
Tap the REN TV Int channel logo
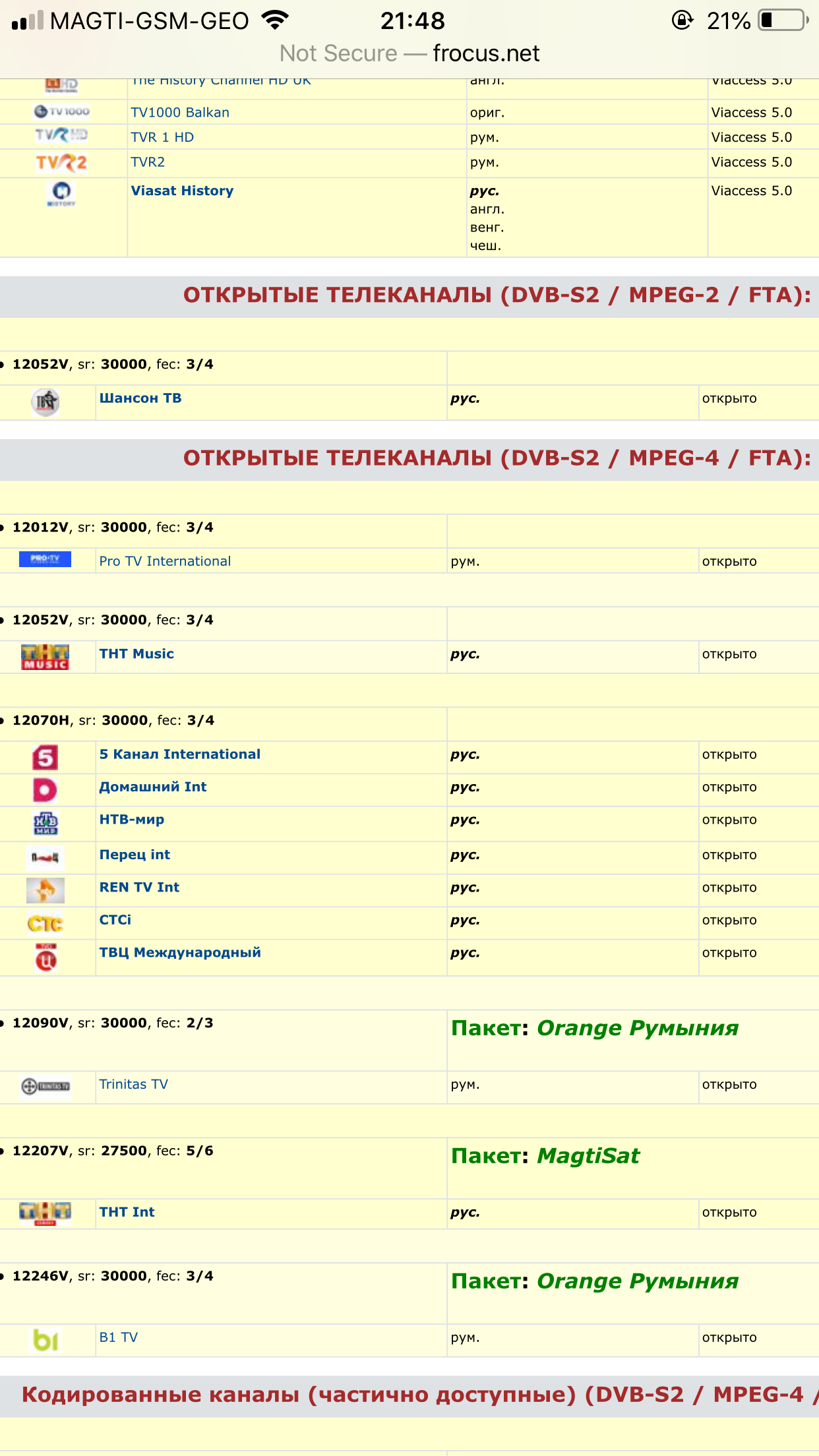click(x=45, y=890)
